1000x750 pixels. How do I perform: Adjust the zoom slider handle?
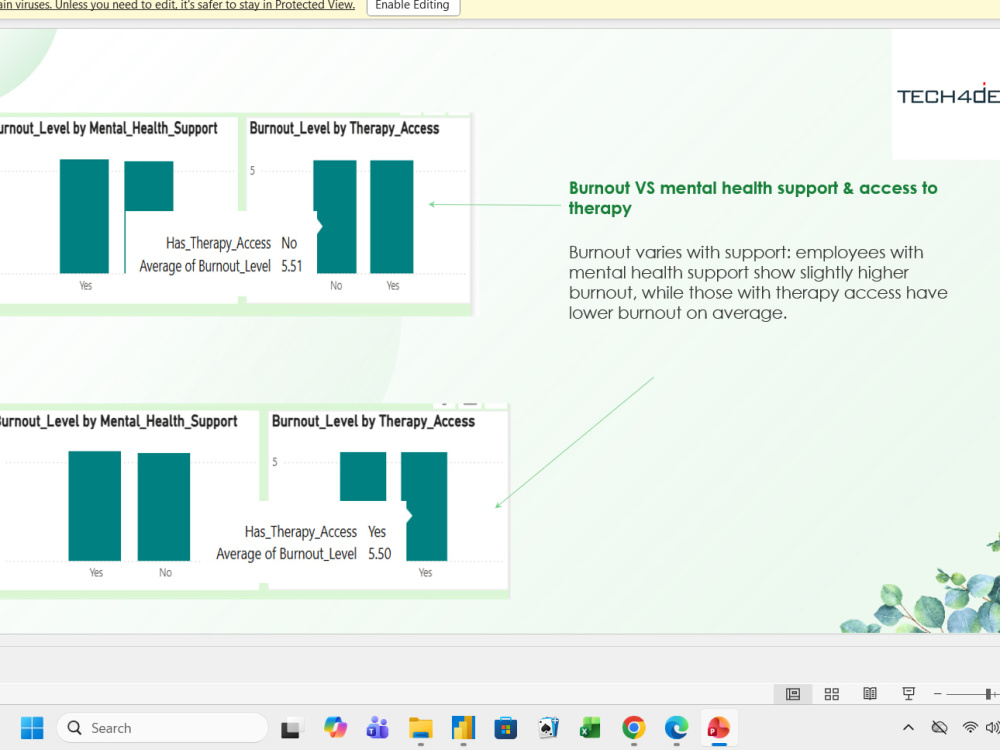tap(988, 694)
